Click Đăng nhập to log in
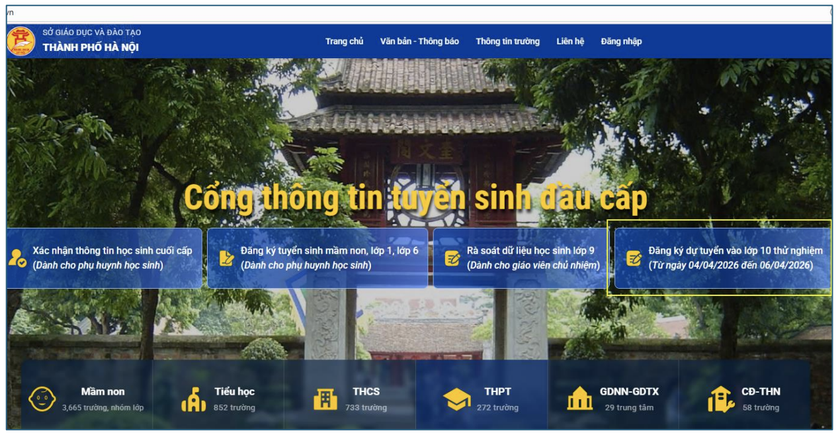Viewport: 840px width, 441px height. click(621, 41)
